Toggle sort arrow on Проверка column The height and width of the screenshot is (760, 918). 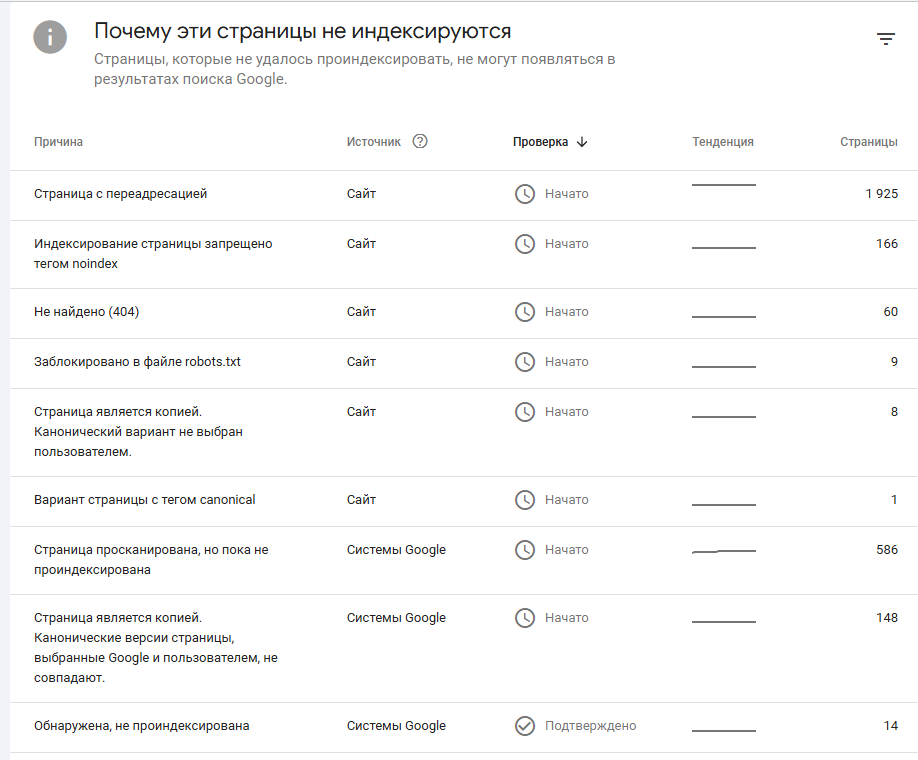click(581, 142)
